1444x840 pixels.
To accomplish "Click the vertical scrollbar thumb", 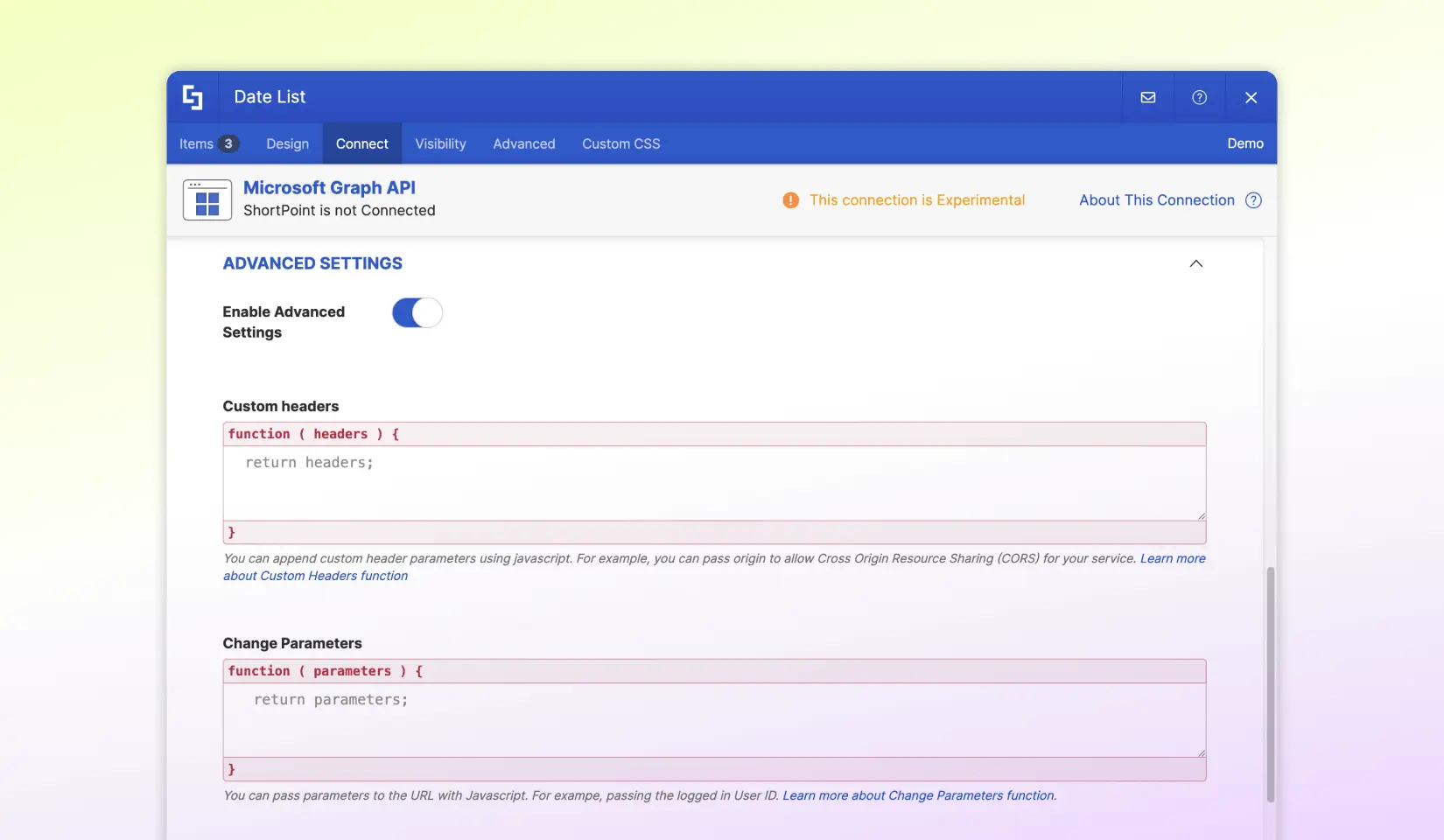I will click(1271, 685).
